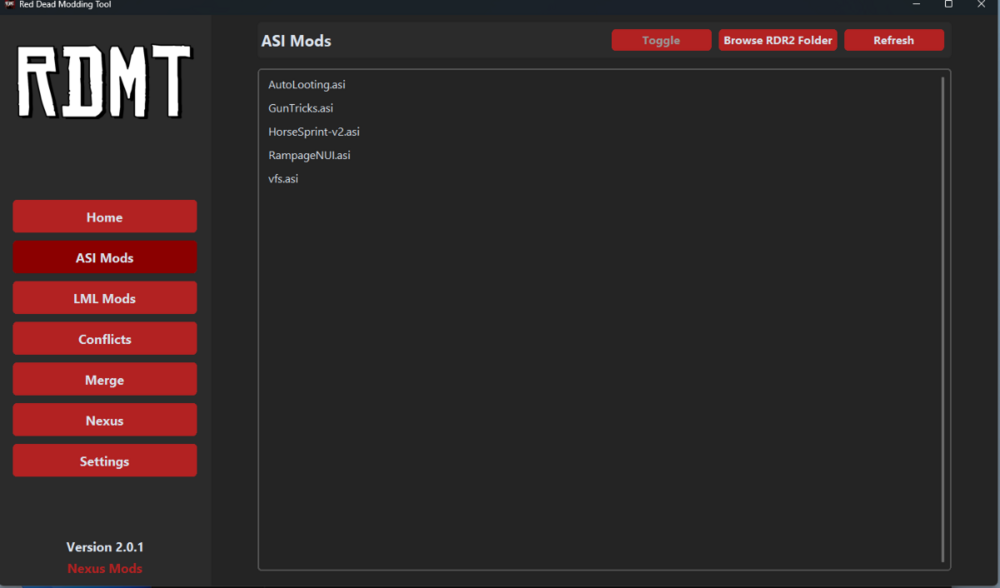Click the RDMT app icon in title bar
The height and width of the screenshot is (588, 1000).
(x=9, y=5)
